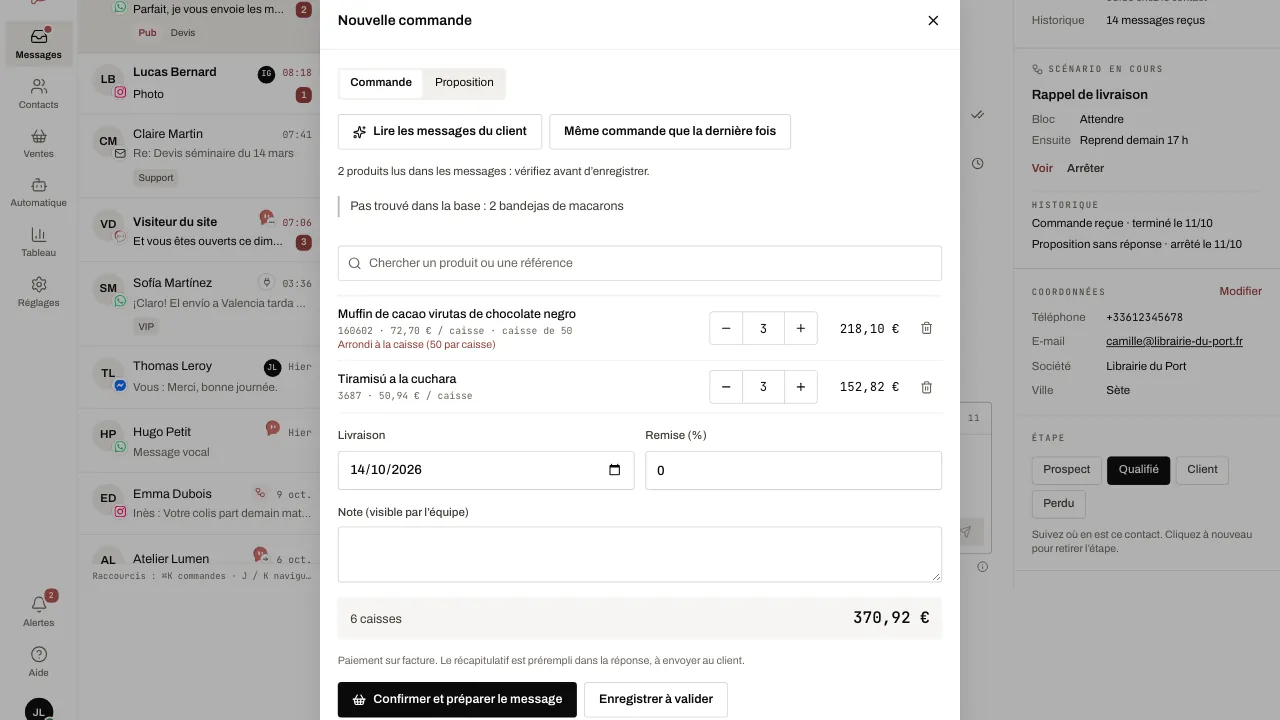Open the Livraison date picker calendar
This screenshot has height=720, width=1280.
tap(615, 470)
